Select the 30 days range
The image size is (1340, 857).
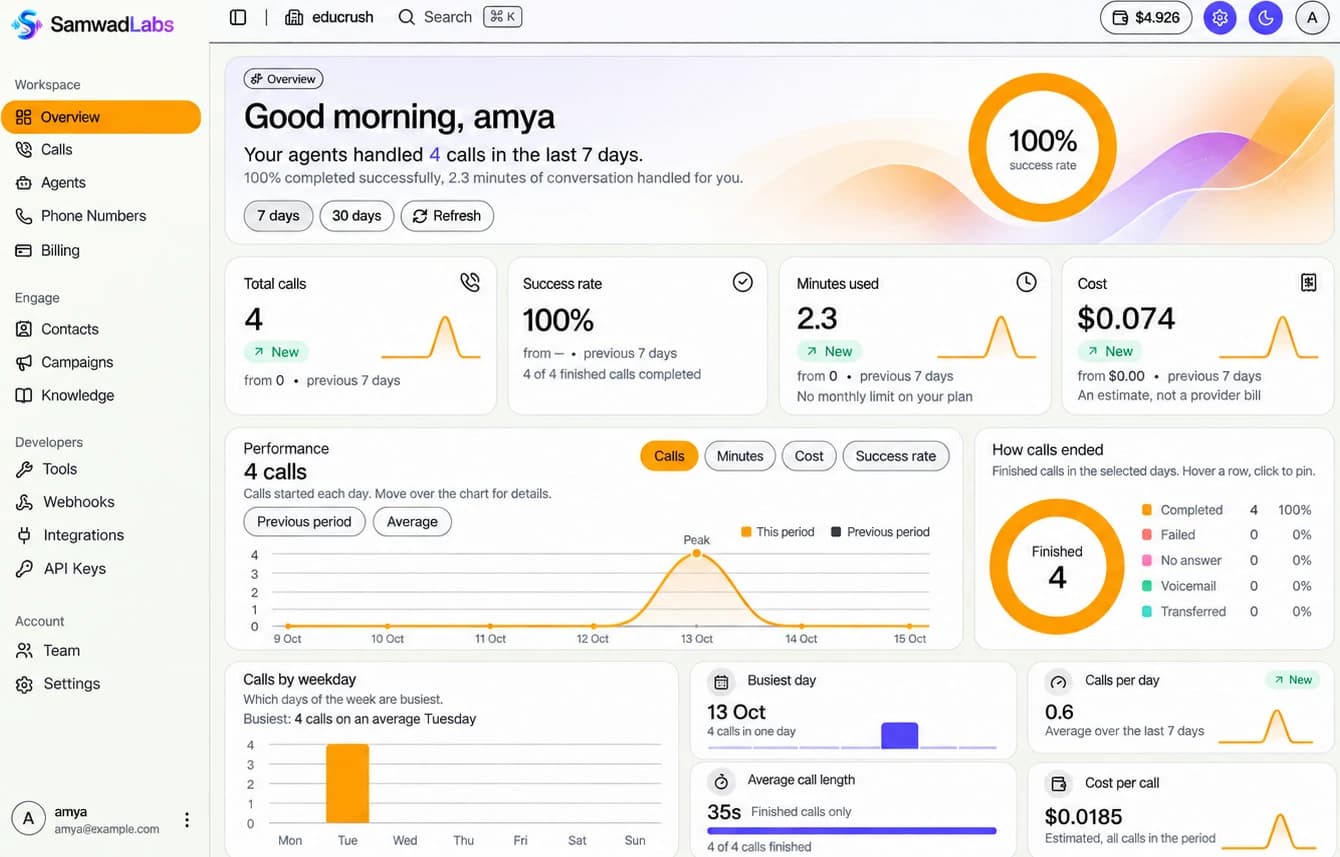point(357,216)
